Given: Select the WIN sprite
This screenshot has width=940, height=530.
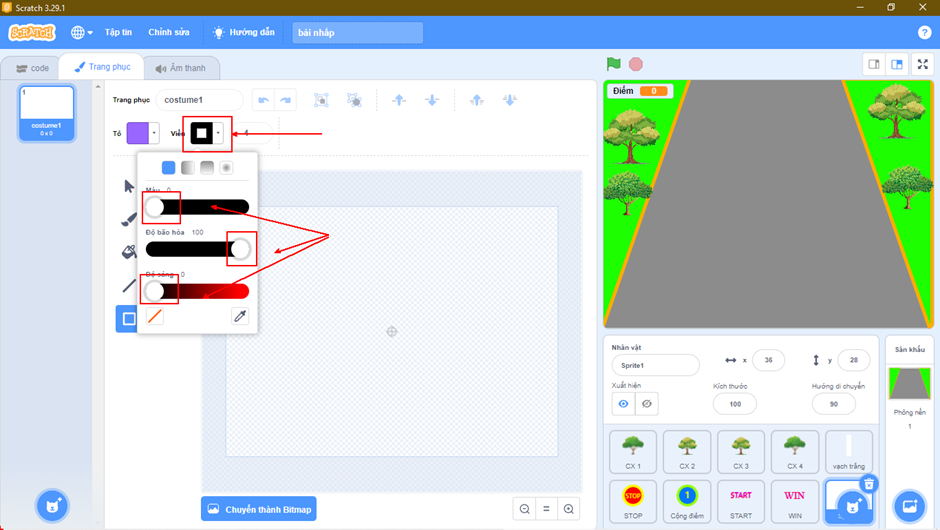Looking at the screenshot, I should click(795, 501).
